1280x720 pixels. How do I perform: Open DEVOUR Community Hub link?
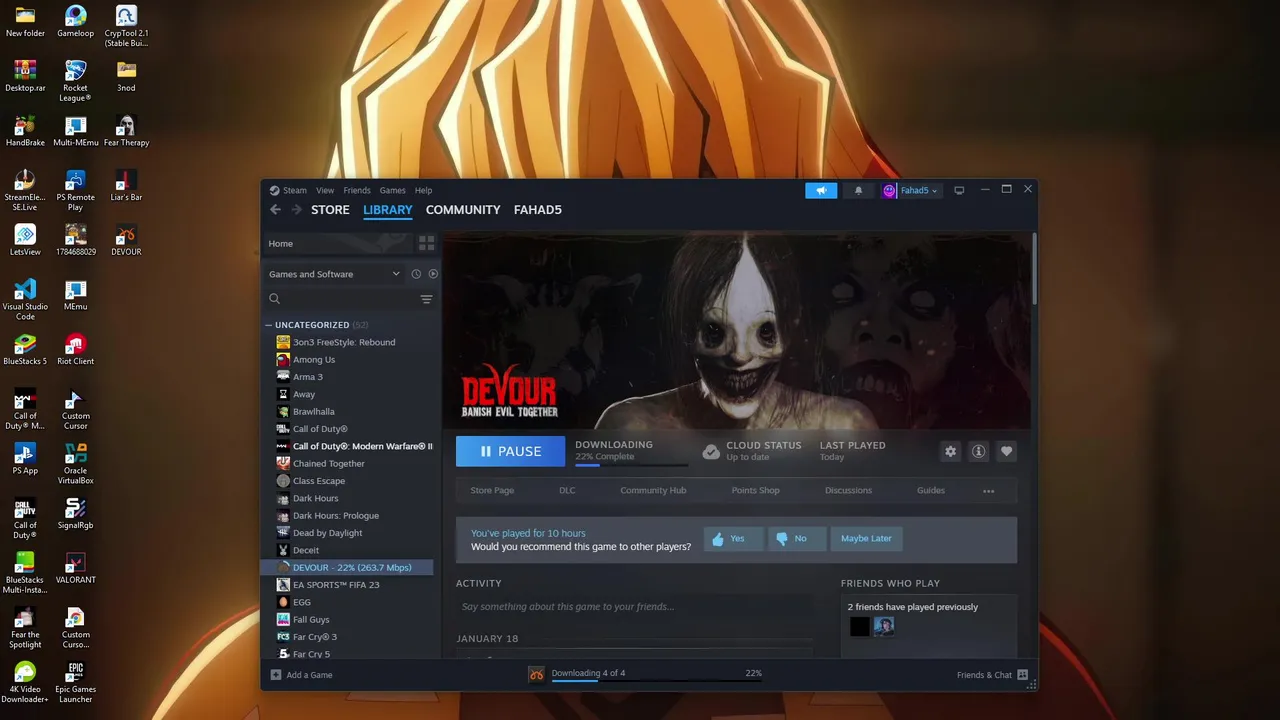click(653, 490)
